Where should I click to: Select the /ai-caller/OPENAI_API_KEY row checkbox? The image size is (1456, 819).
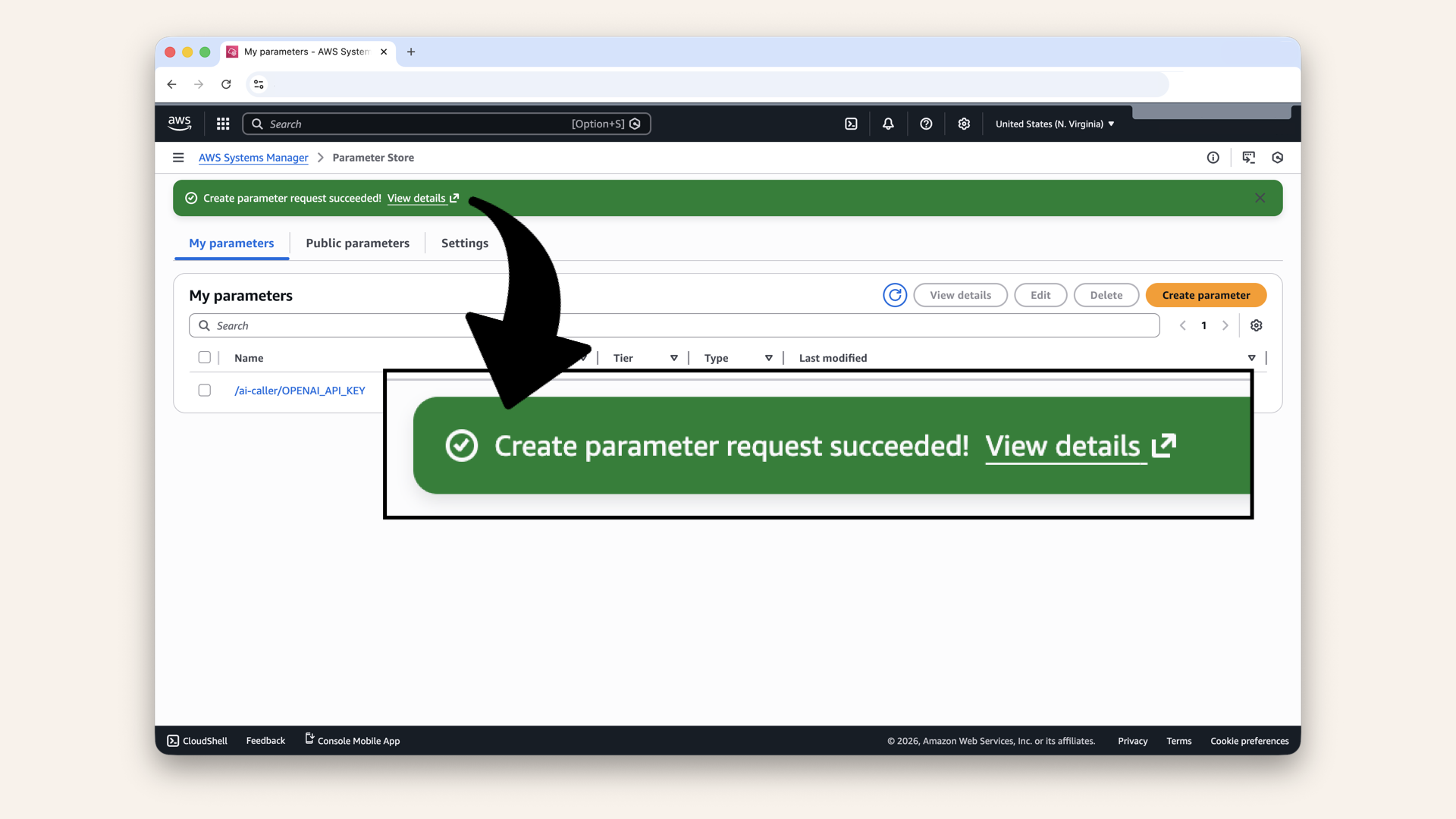204,390
